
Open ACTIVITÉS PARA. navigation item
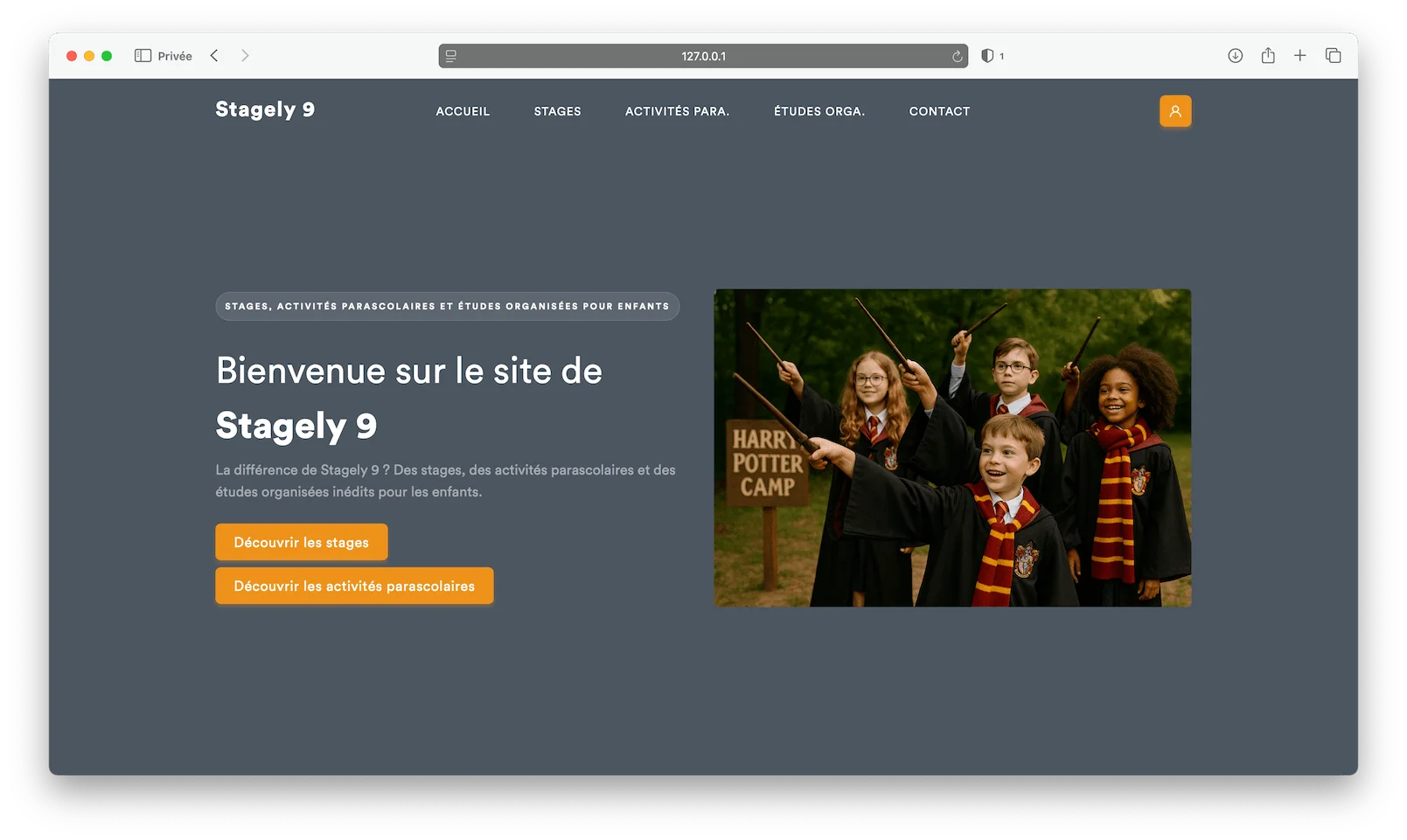pyautogui.click(x=677, y=111)
